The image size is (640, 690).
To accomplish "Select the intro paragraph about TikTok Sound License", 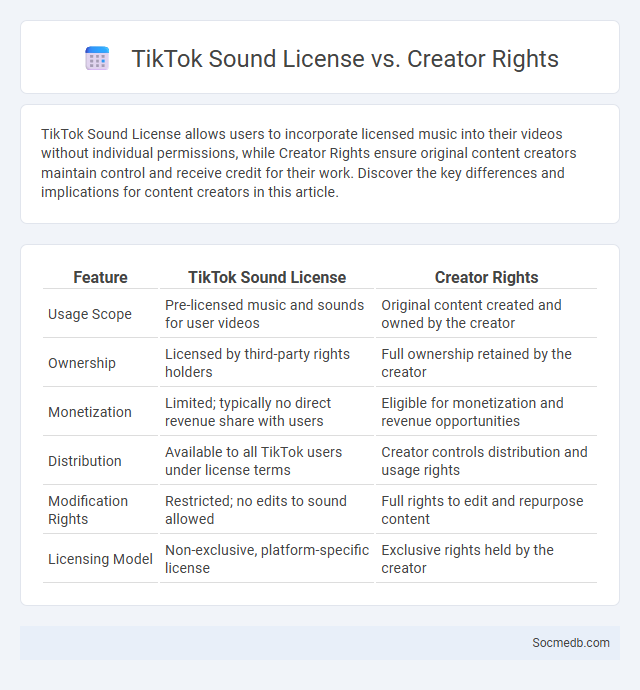I will coord(308,163).
